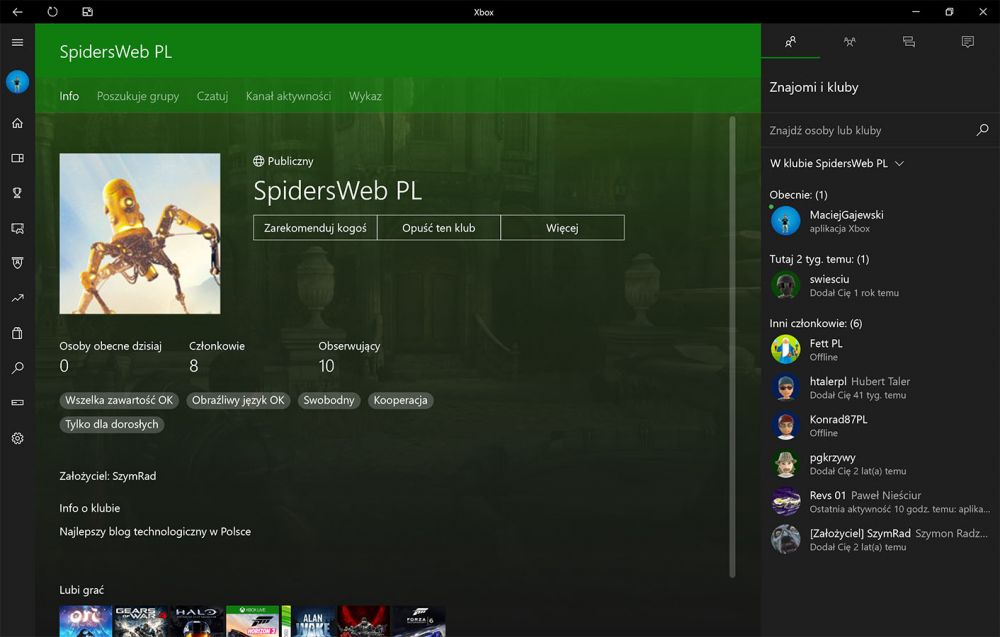1000x637 pixels.
Task: Switch to the Poszukuje grupy tab
Action: (138, 96)
